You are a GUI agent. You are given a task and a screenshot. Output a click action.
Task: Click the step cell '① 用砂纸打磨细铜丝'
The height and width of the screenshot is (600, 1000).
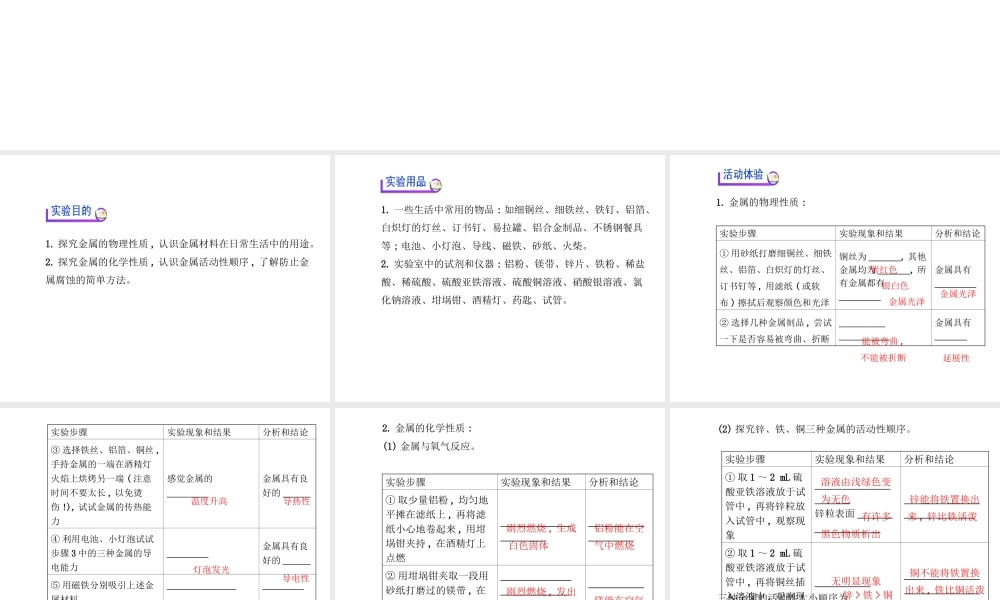(x=776, y=277)
